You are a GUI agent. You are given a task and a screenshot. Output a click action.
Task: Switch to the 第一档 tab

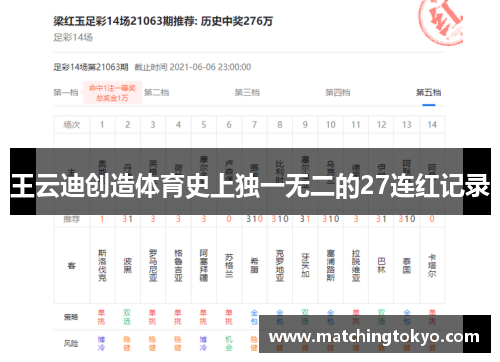pos(66,92)
